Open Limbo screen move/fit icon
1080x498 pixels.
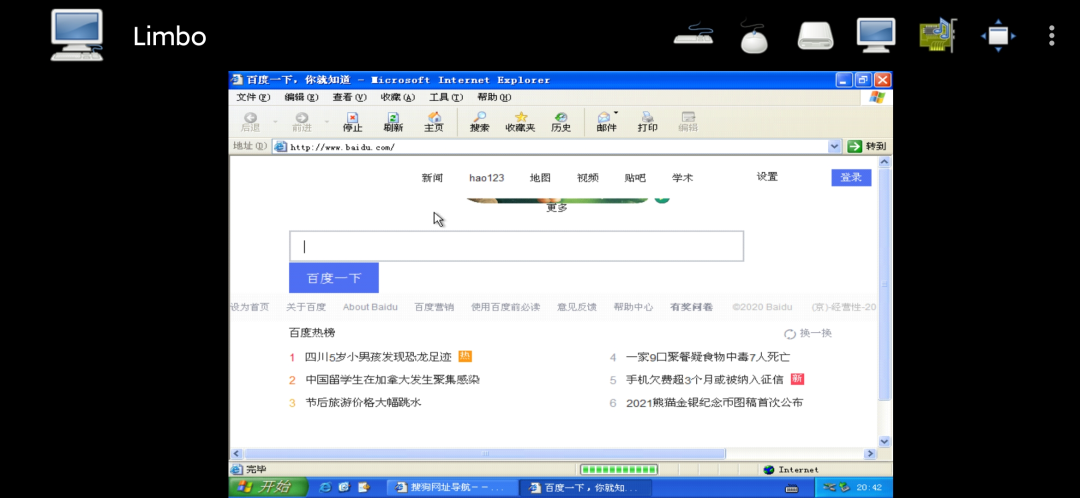998,36
